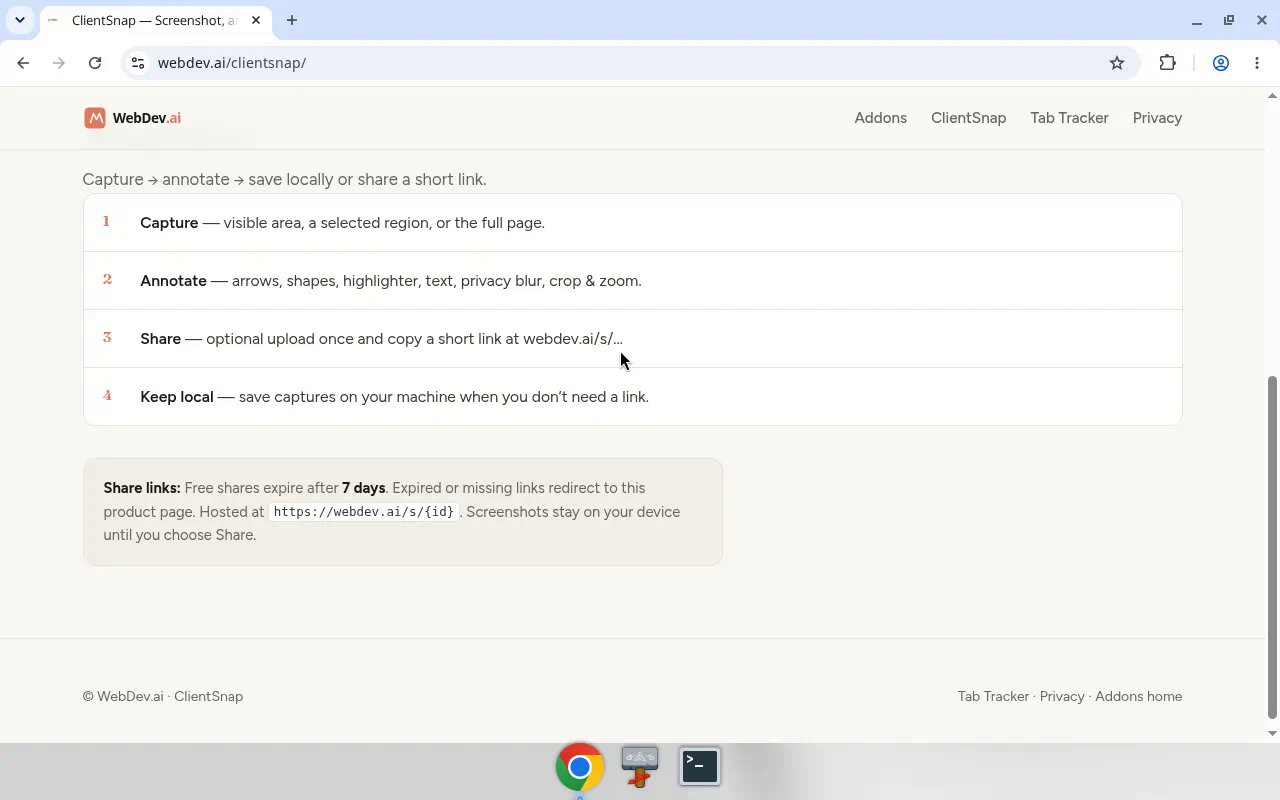
Task: Select the ClientSnap browser tab
Action: point(154,20)
